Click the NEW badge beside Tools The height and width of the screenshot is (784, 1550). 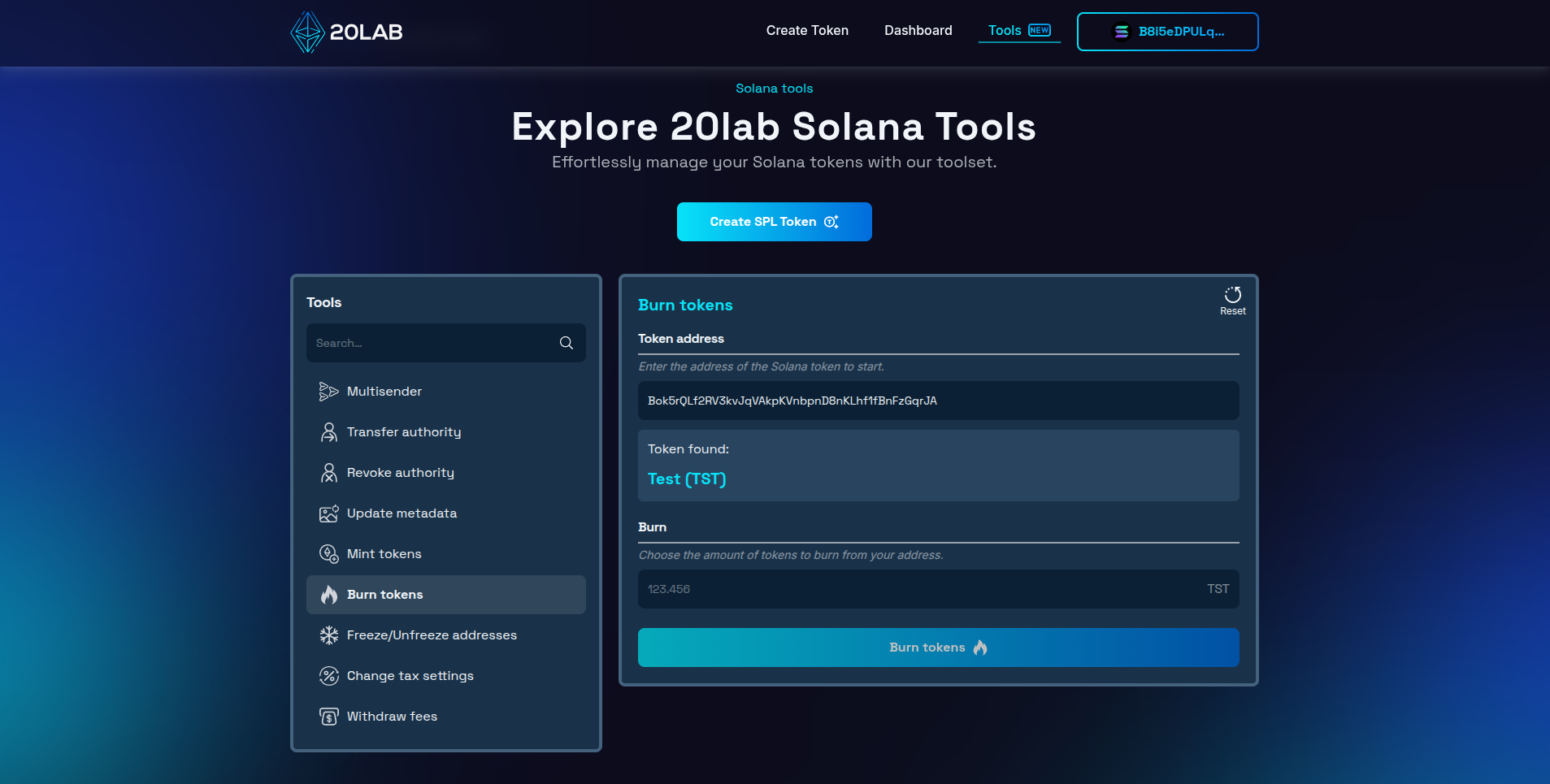1040,30
